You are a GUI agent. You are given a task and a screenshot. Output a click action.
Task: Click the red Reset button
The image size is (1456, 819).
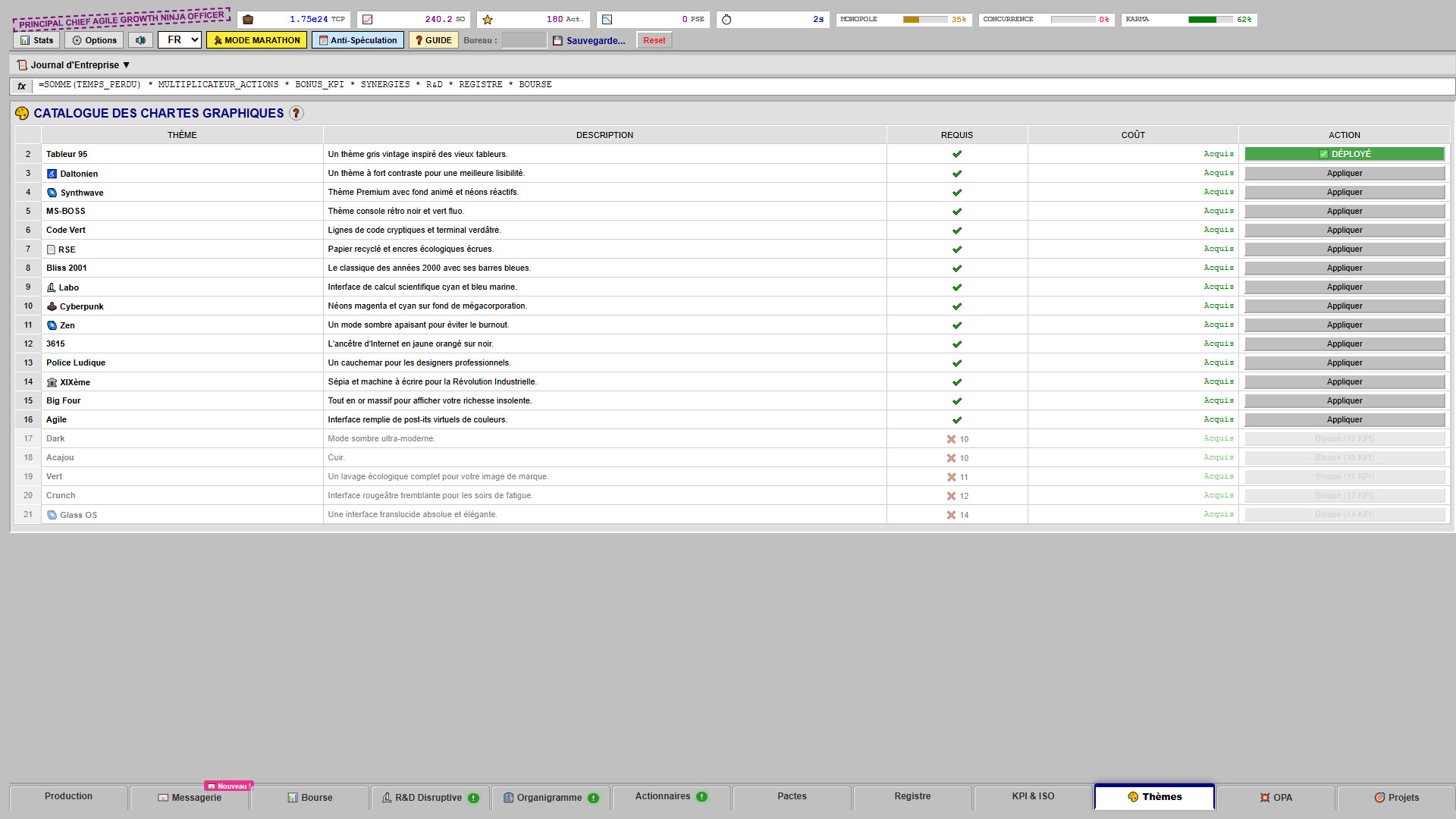click(654, 40)
